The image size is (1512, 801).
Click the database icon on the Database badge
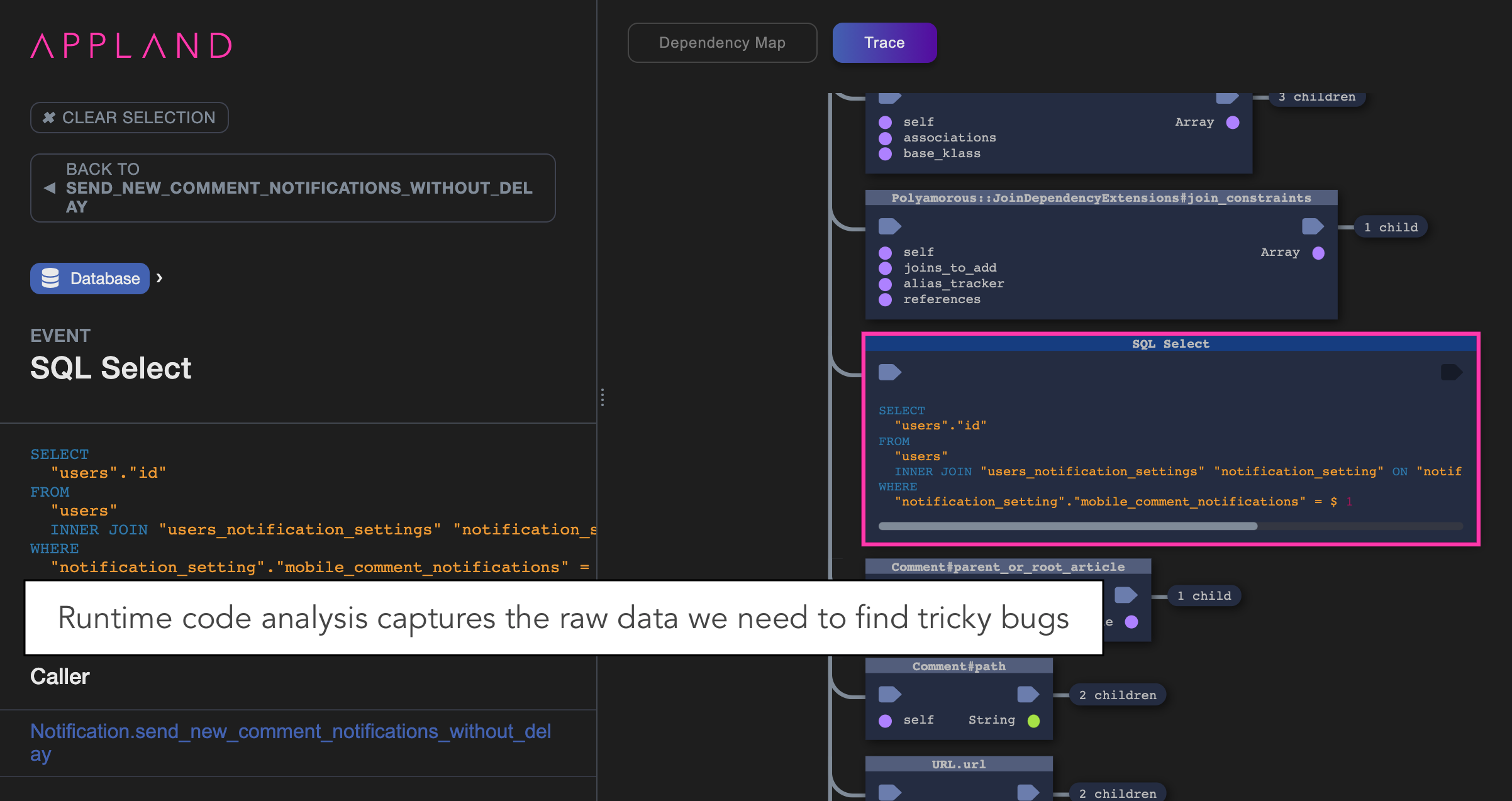pos(52,278)
